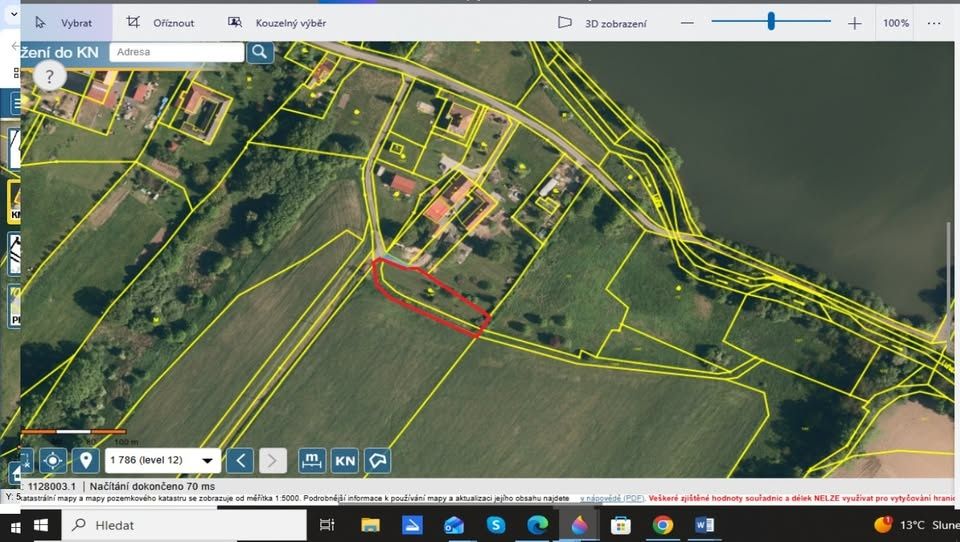Switch to the Paint 3D taskbar app

(579, 525)
